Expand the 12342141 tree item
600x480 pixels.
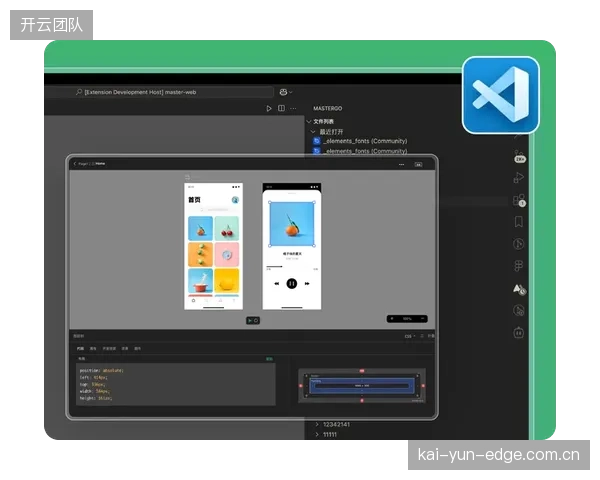[x=317, y=424]
